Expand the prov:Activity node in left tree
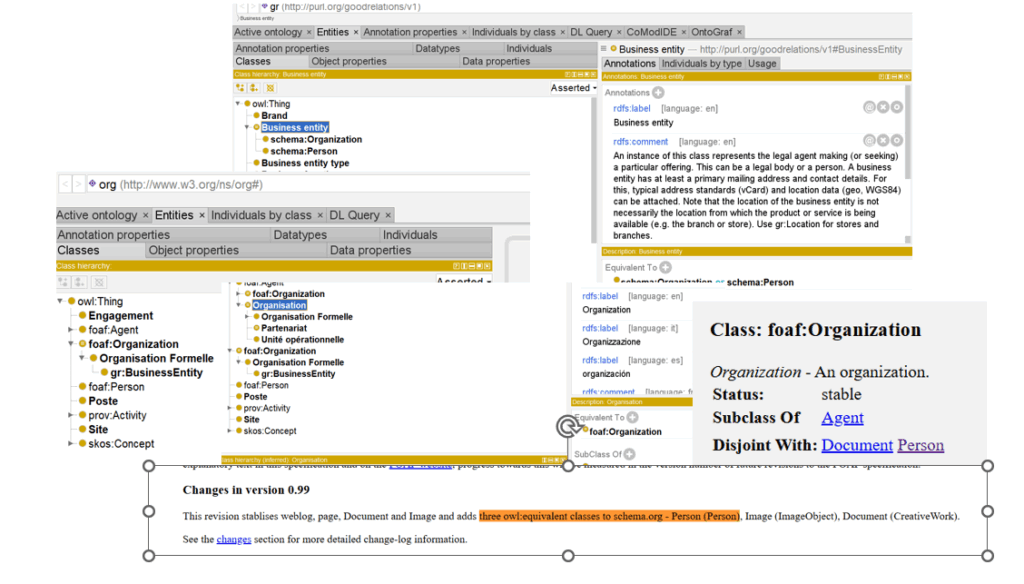 pyautogui.click(x=70, y=415)
